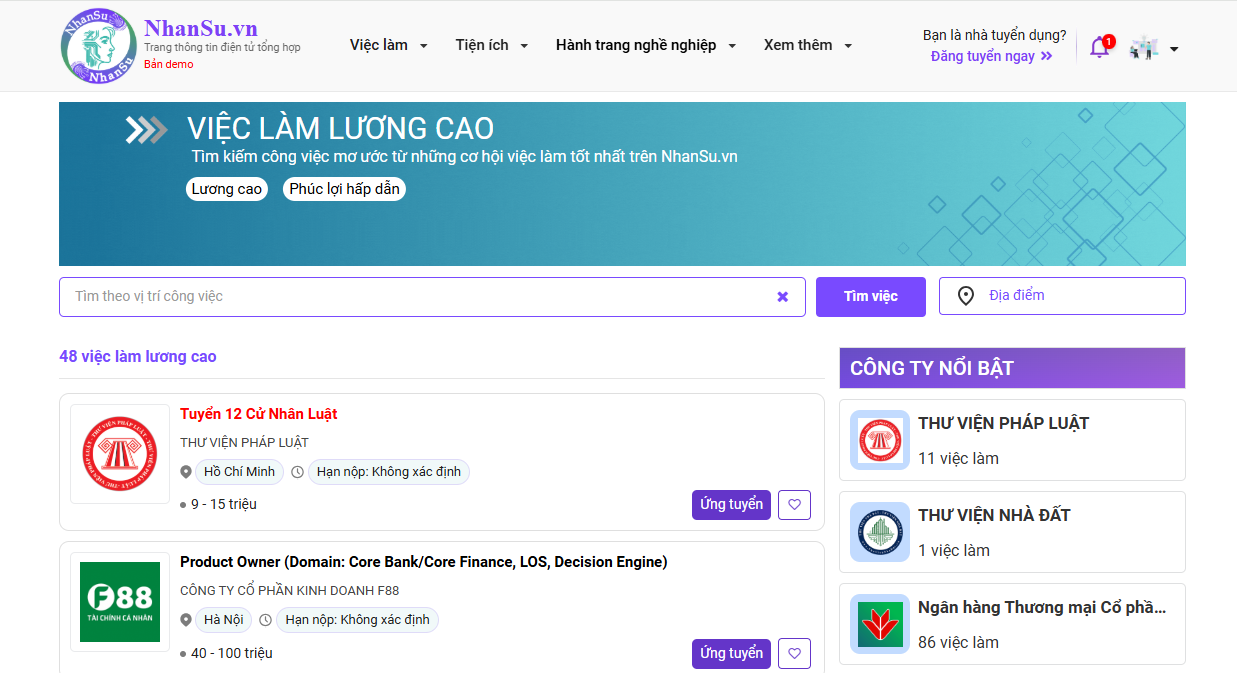The width and height of the screenshot is (1237, 673).
Task: Open the notification bell
Action: point(1100,47)
